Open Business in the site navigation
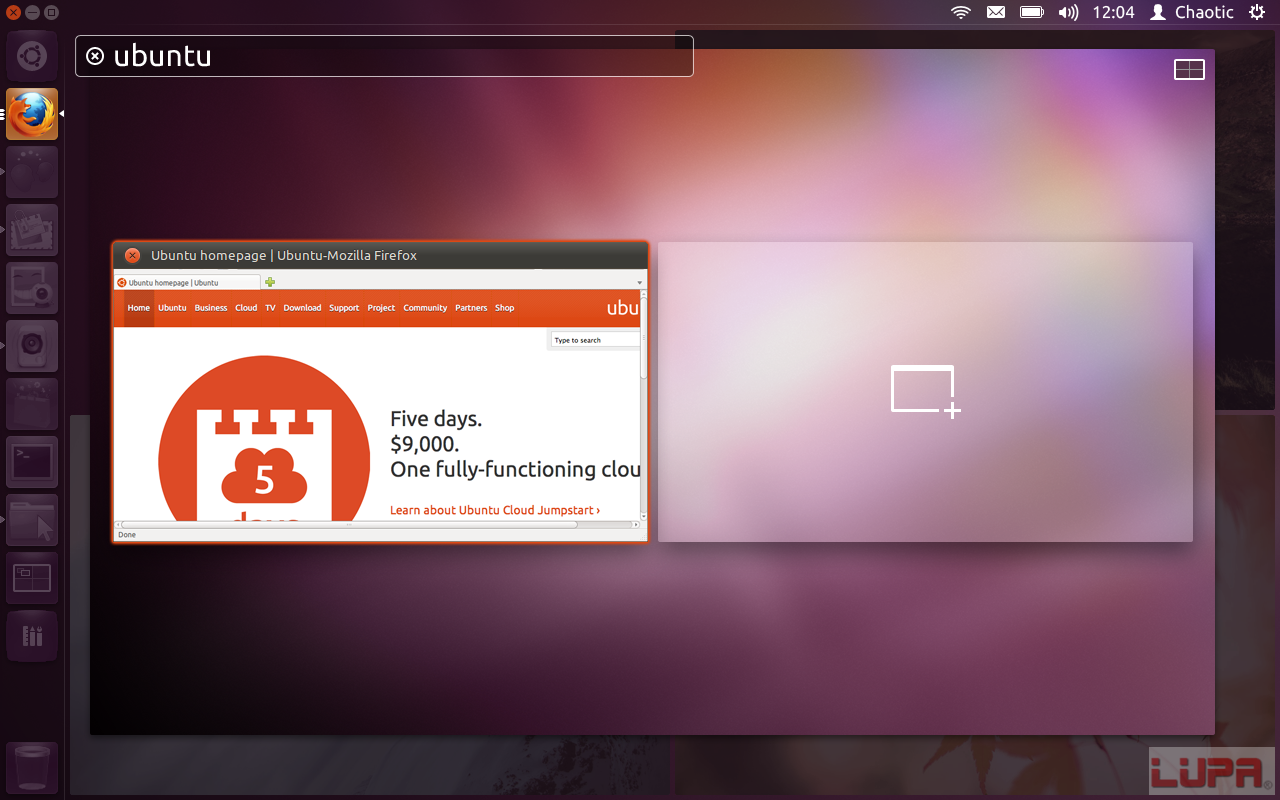The image size is (1280, 800). pos(211,308)
